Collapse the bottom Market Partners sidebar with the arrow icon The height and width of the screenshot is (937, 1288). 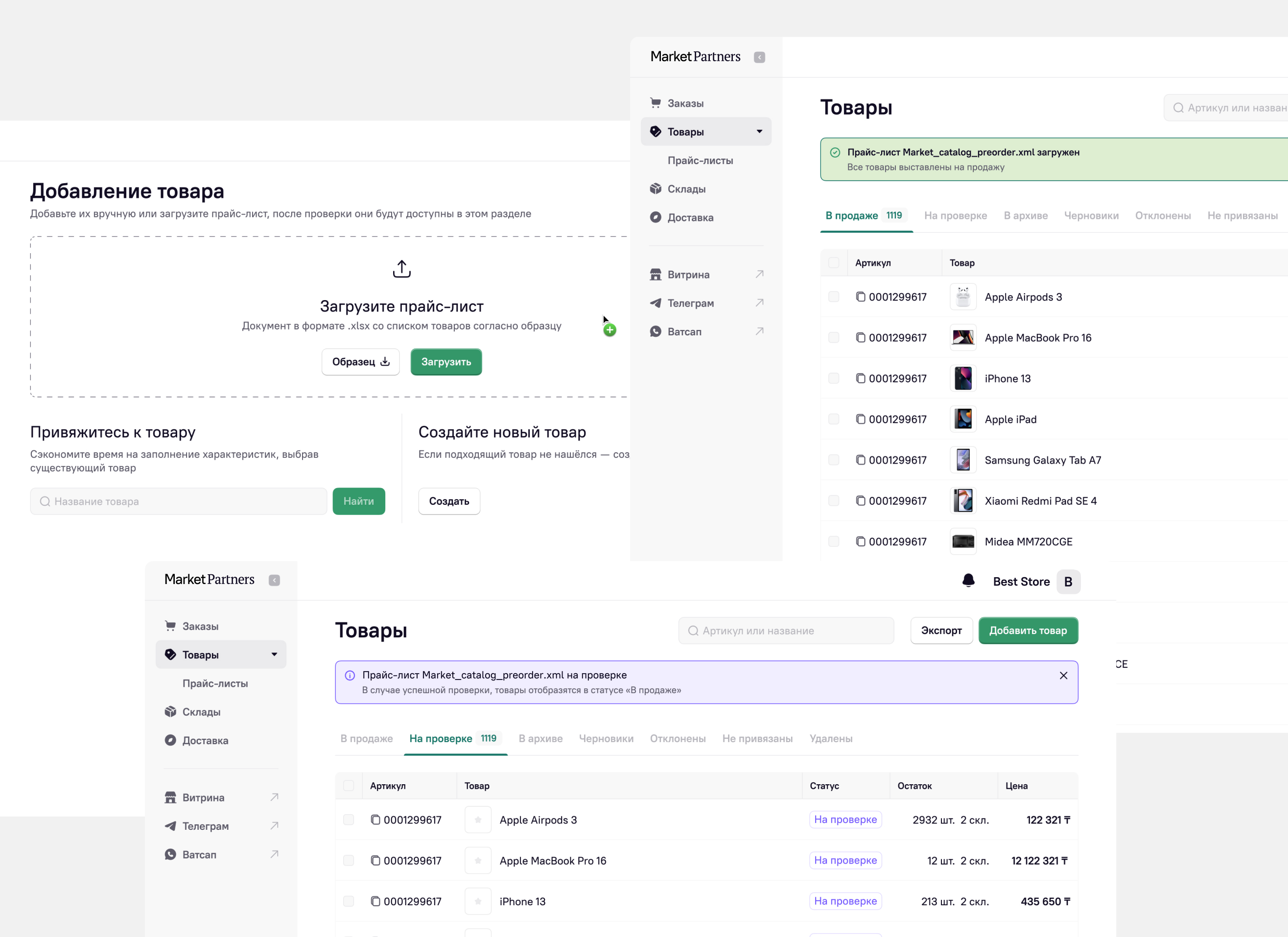coord(274,581)
